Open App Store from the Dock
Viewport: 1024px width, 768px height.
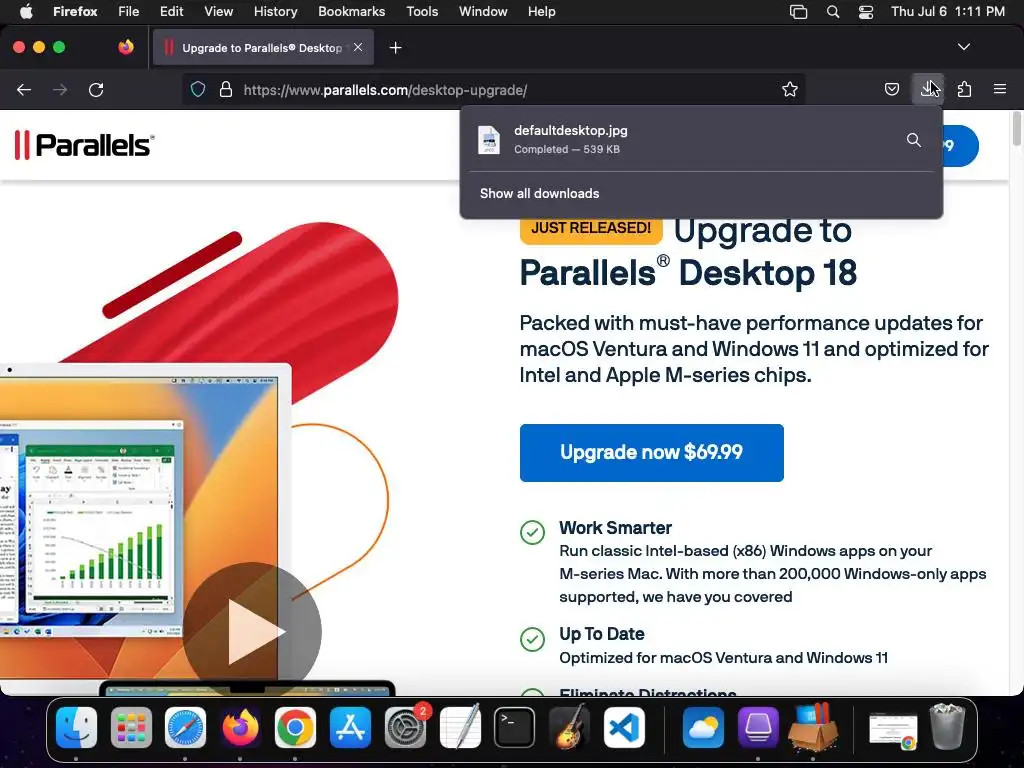[350, 727]
